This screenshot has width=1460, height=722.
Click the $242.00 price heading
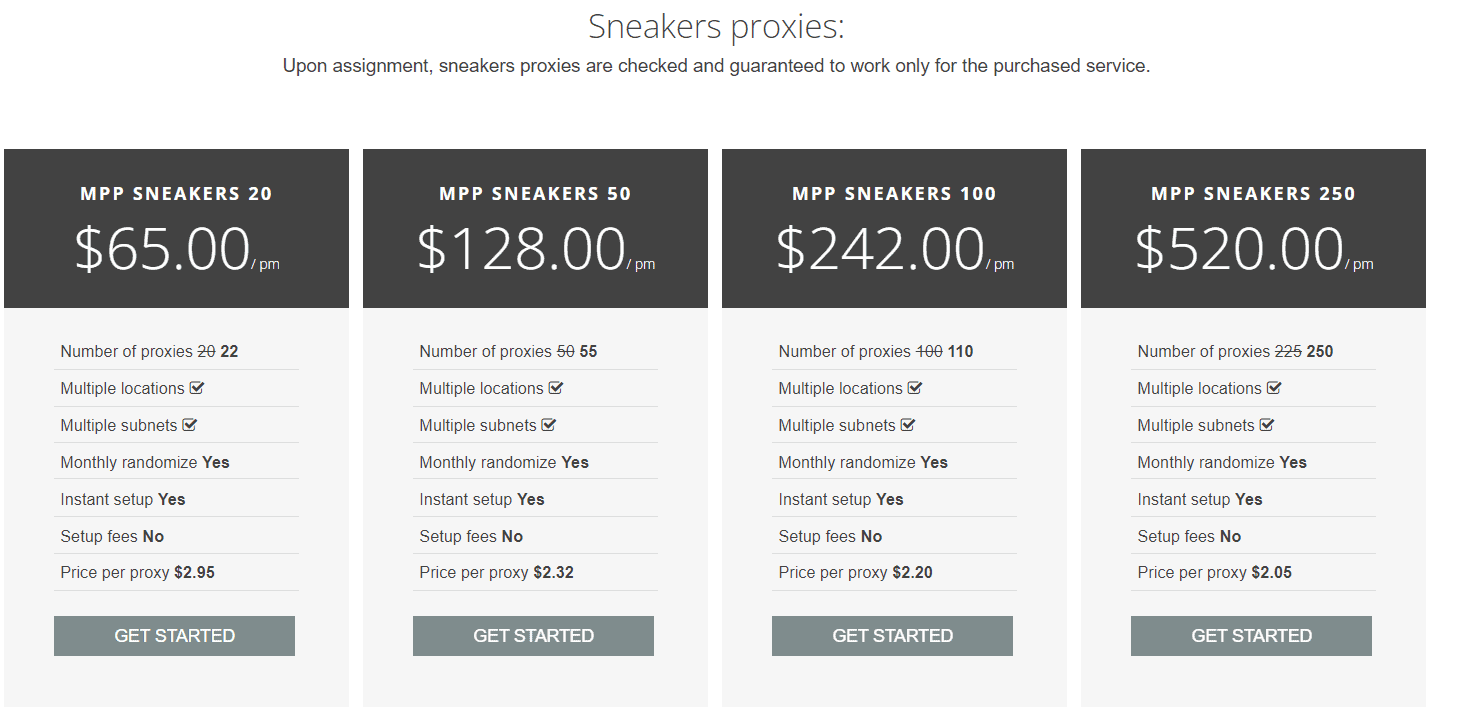(x=880, y=249)
